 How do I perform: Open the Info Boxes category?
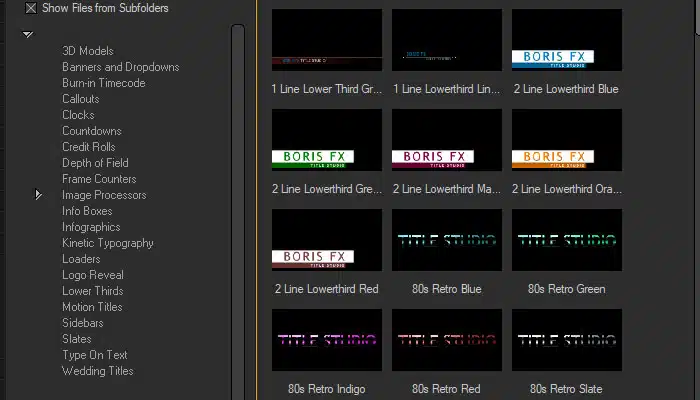tap(87, 211)
